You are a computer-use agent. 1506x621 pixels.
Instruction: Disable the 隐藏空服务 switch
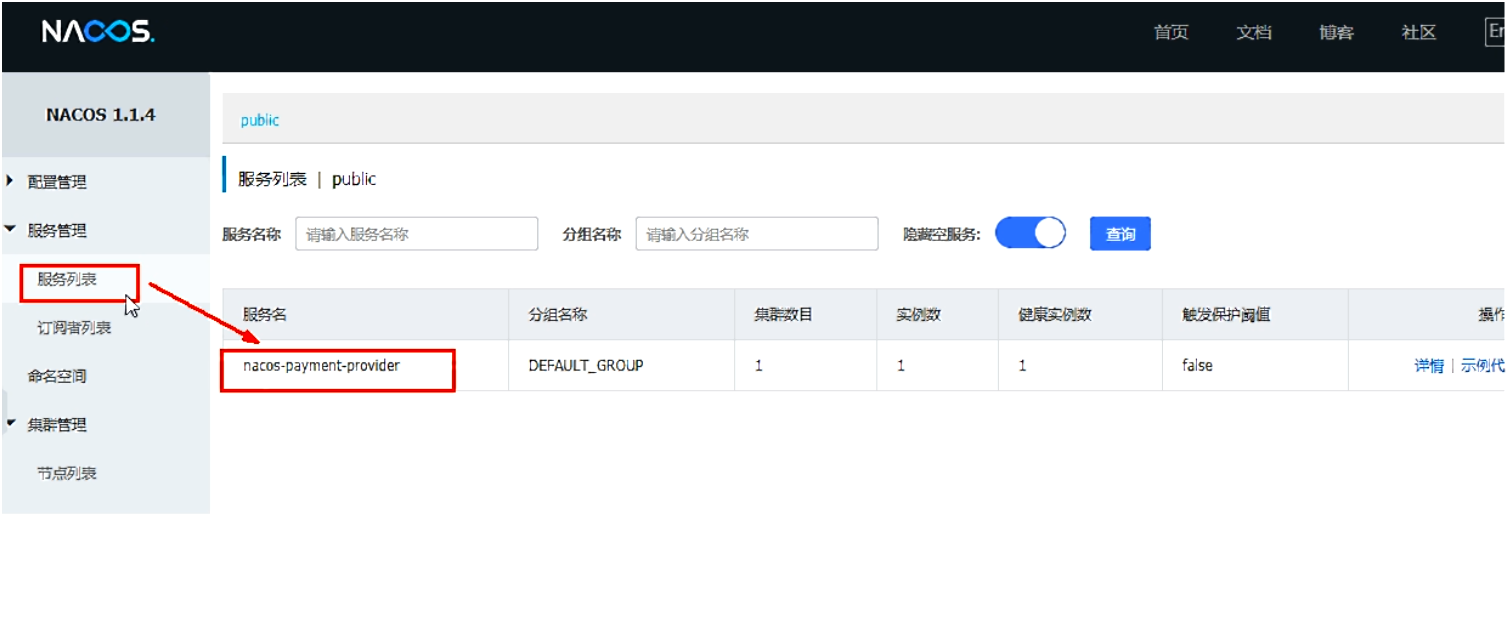coord(1030,232)
